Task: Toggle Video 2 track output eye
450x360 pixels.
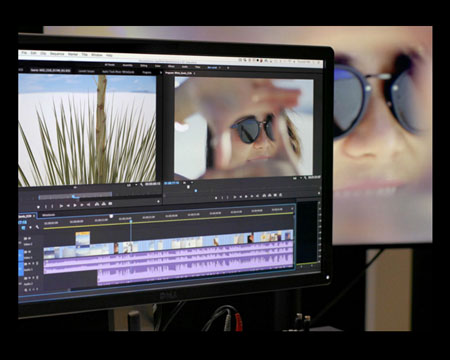Action: (x=29, y=239)
